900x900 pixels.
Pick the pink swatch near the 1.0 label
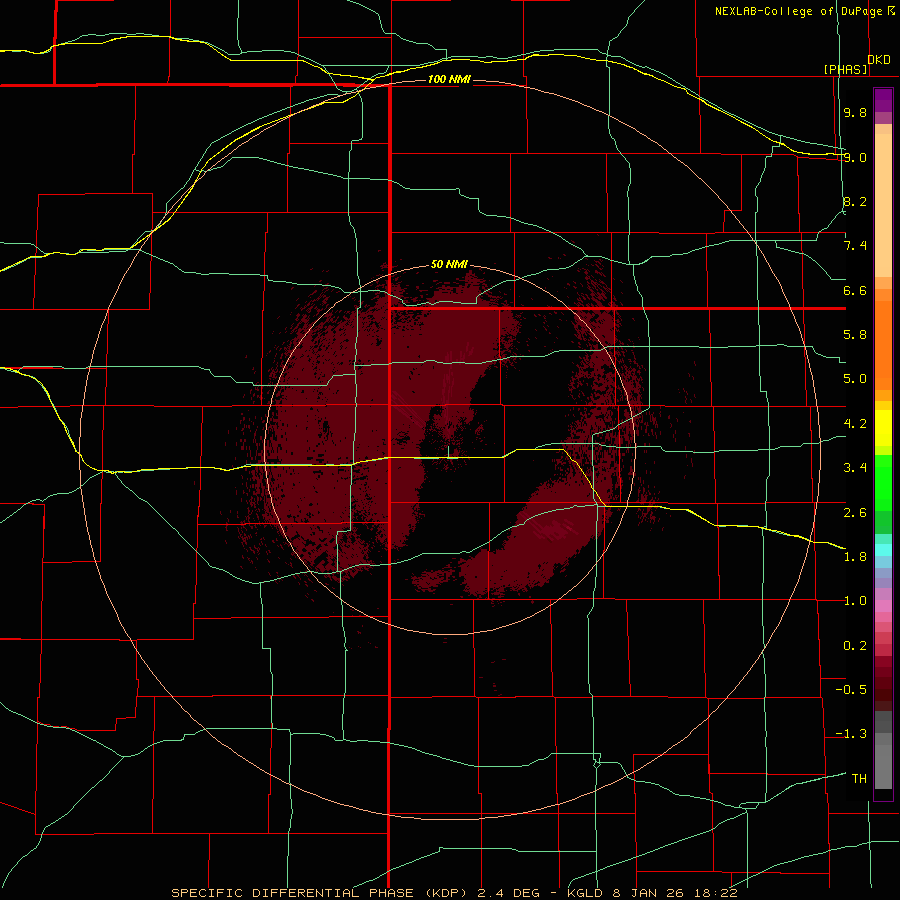(883, 606)
